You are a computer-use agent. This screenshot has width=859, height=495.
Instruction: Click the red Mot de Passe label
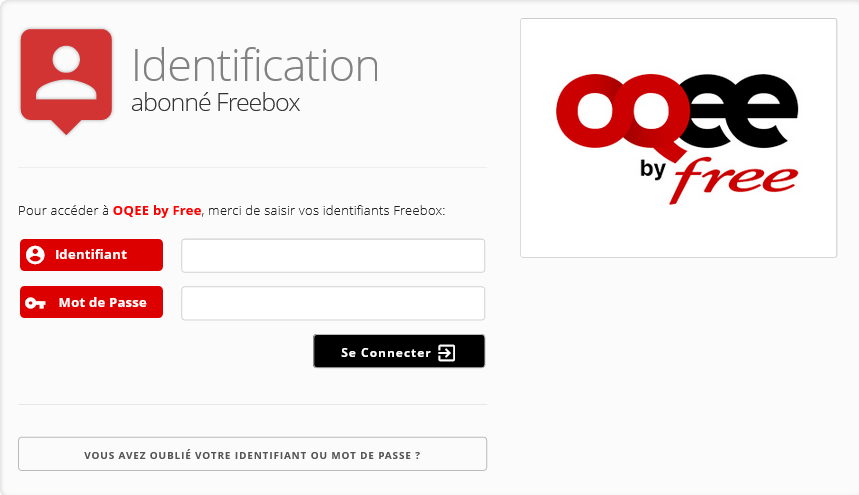click(x=102, y=303)
